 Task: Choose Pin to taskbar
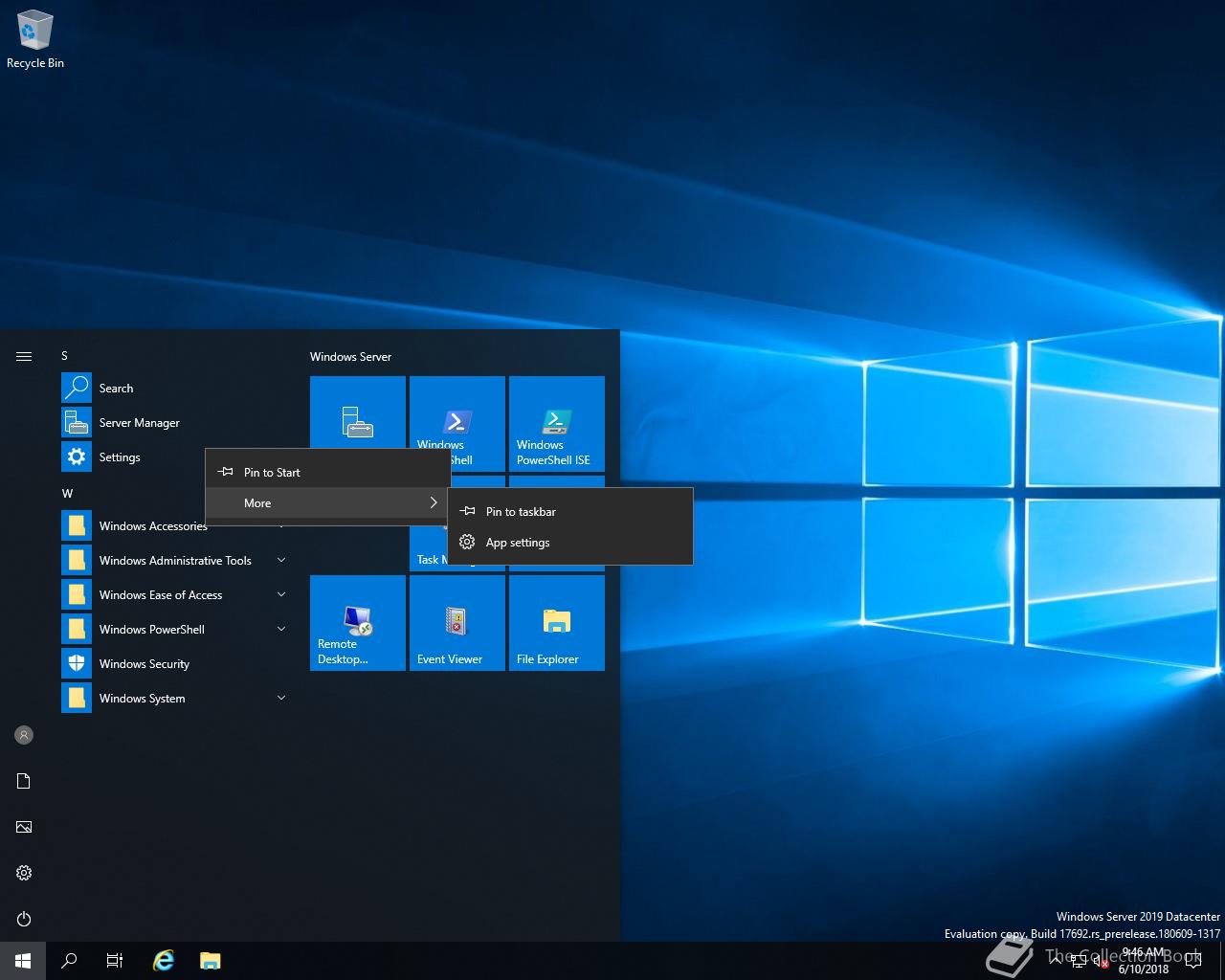click(570, 511)
